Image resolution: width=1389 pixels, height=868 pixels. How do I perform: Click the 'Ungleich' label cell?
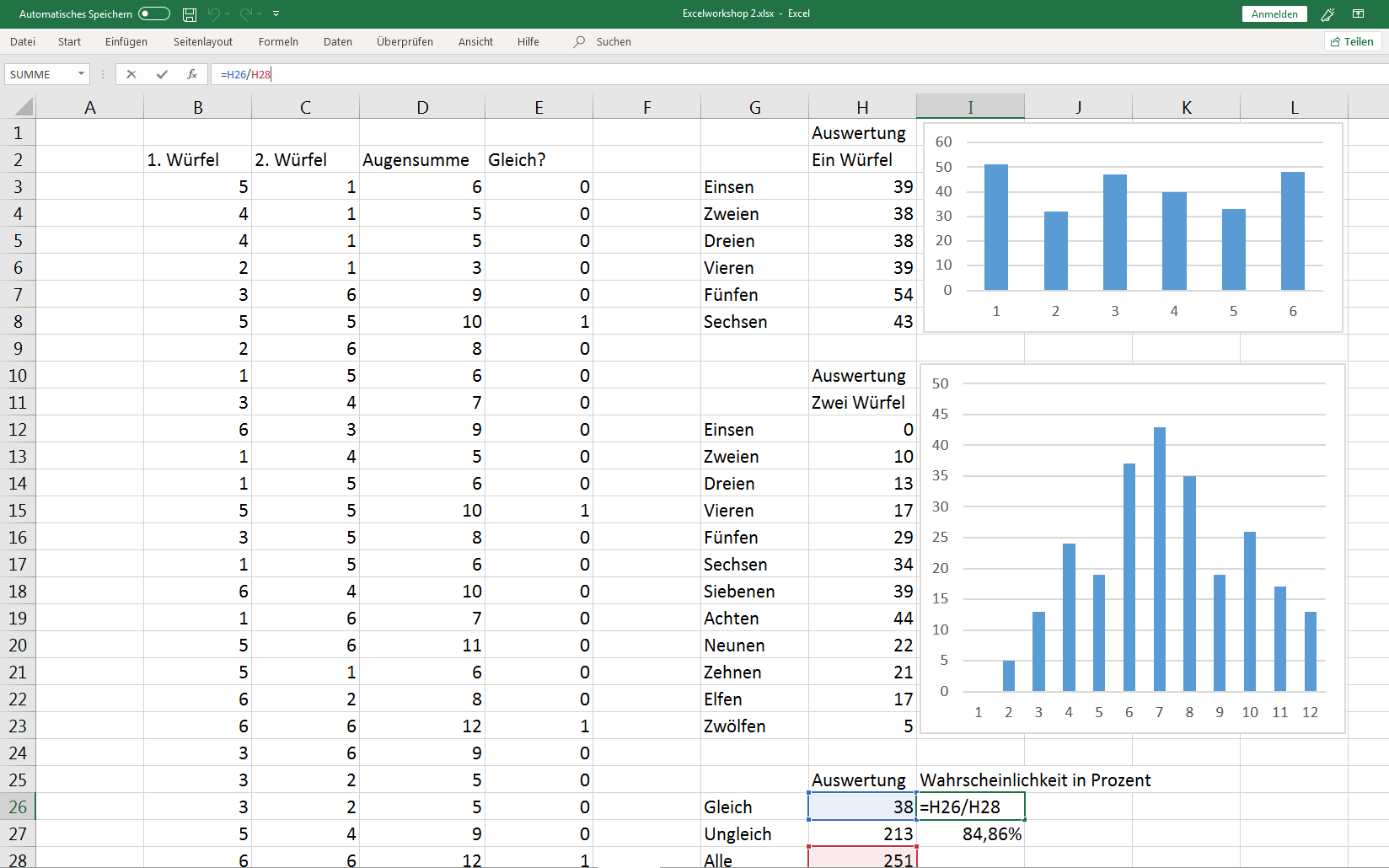(754, 833)
